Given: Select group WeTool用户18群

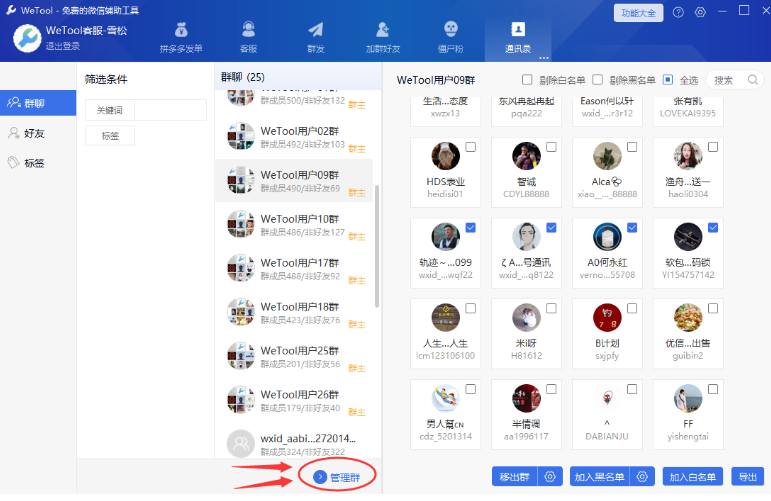Looking at the screenshot, I should 294,312.
